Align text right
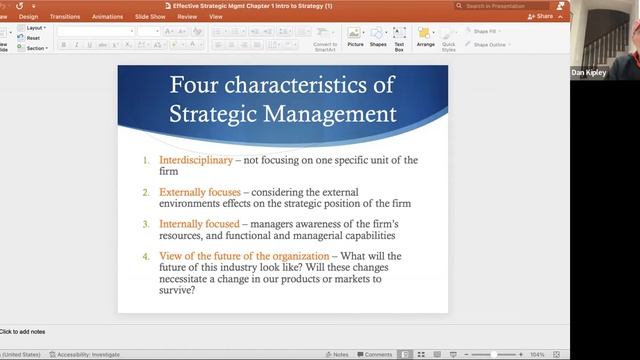The width and height of the screenshot is (640, 360). click(244, 45)
